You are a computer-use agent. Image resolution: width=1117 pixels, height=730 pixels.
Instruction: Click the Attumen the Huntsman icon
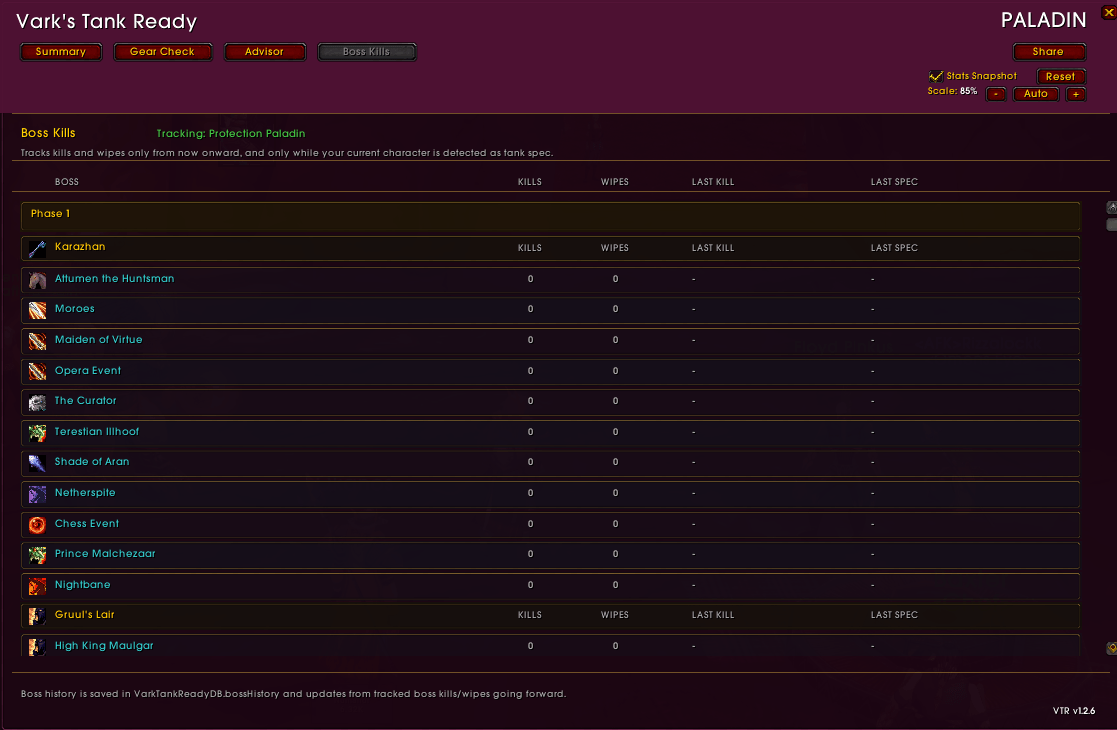tap(37, 280)
